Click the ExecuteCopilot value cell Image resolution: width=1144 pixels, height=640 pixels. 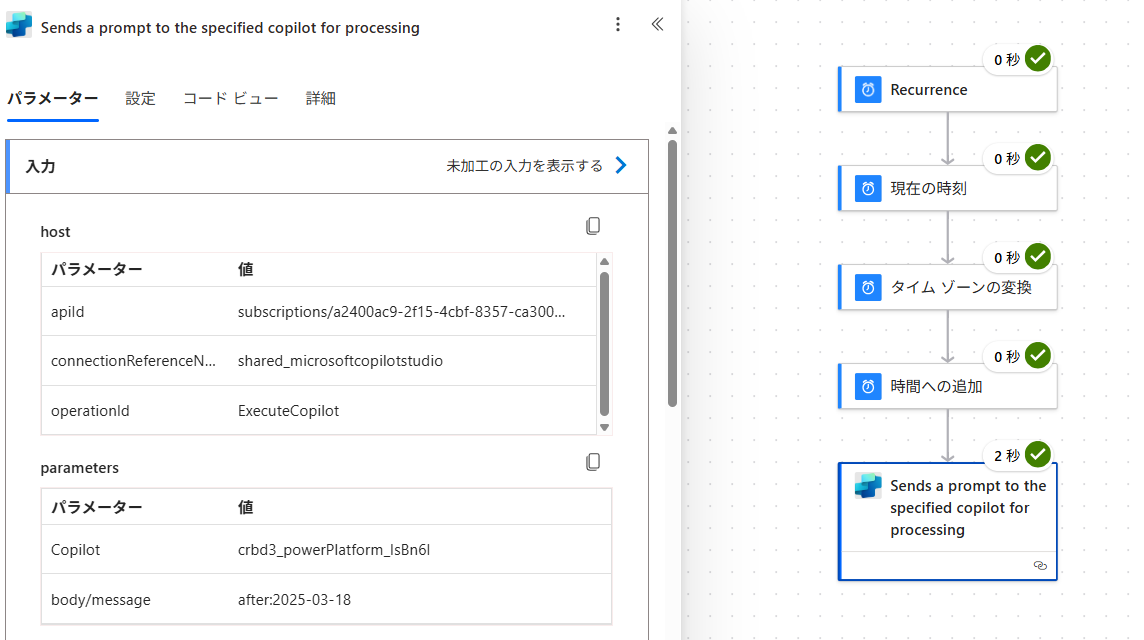(288, 411)
